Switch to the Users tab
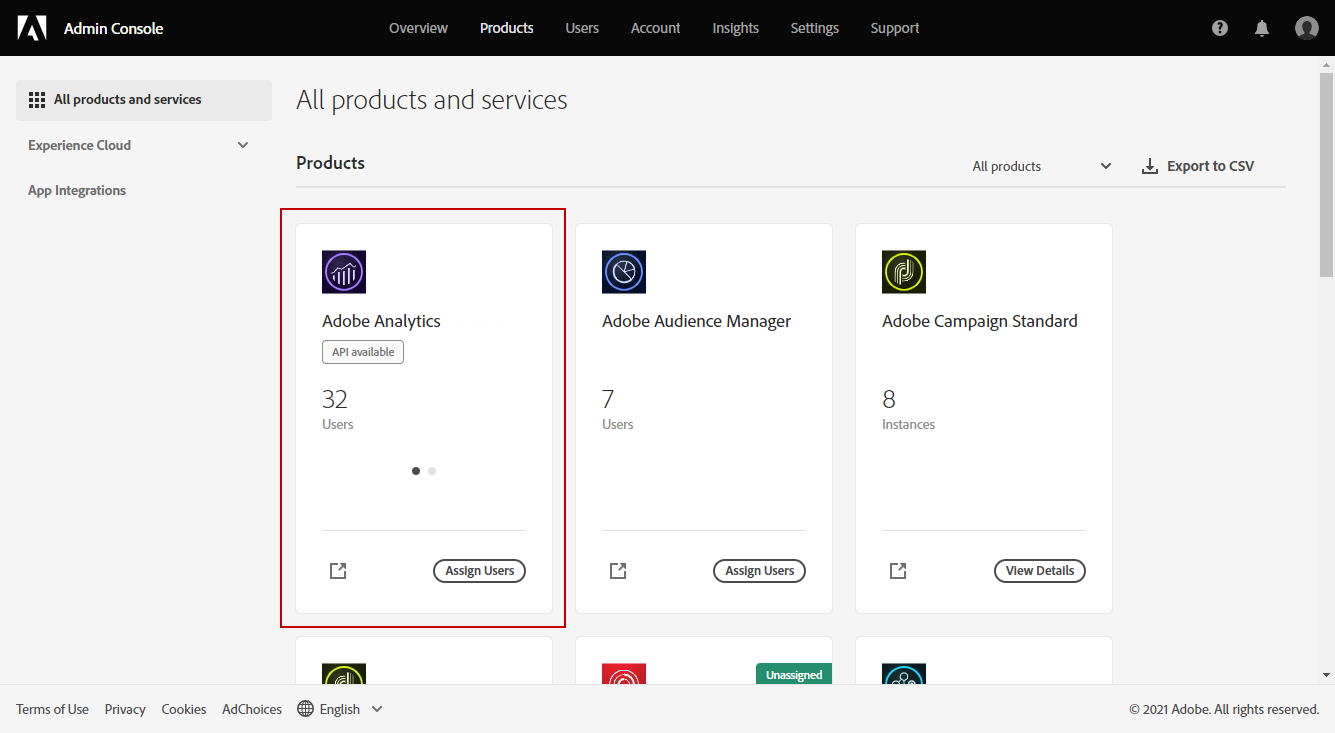Screen dimensions: 1335x733 point(582,28)
